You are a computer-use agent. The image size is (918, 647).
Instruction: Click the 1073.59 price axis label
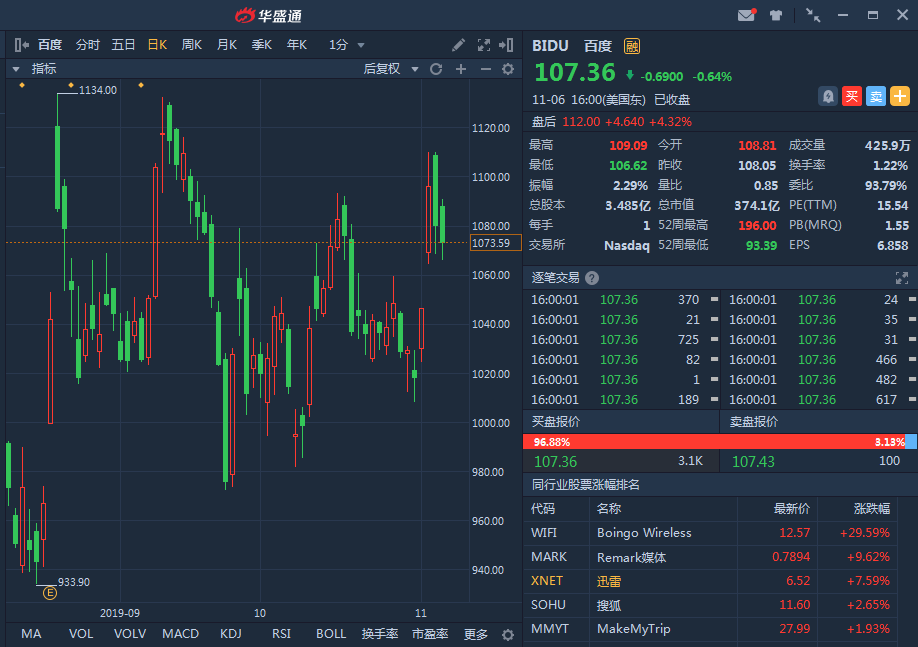coord(495,243)
